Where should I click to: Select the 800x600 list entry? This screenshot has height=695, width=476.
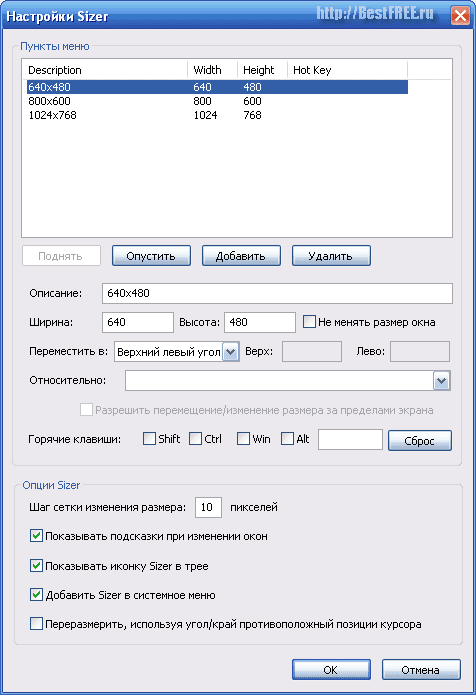217,101
